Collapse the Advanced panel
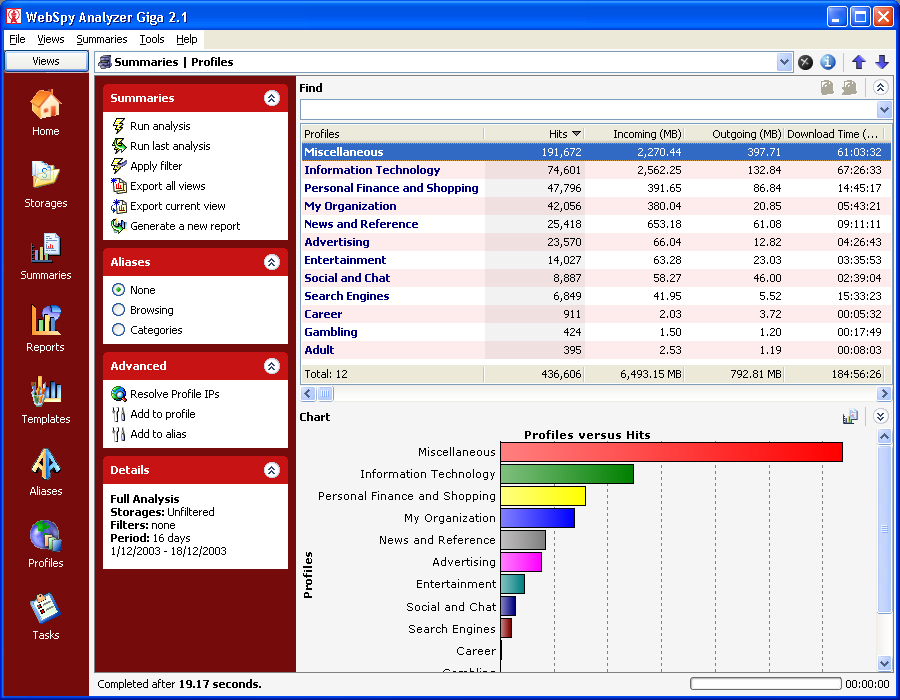Viewport: 900px width, 700px height. (x=272, y=366)
